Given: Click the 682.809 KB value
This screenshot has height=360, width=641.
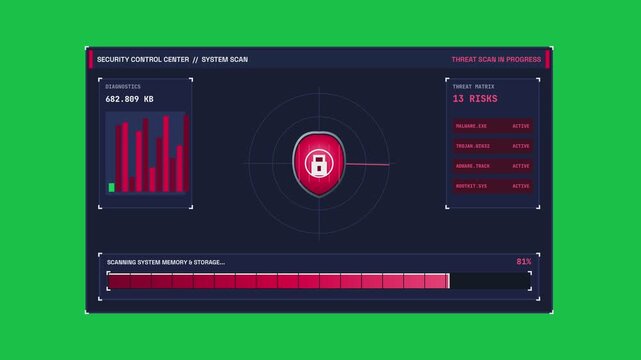Looking at the screenshot, I should pyautogui.click(x=130, y=99).
